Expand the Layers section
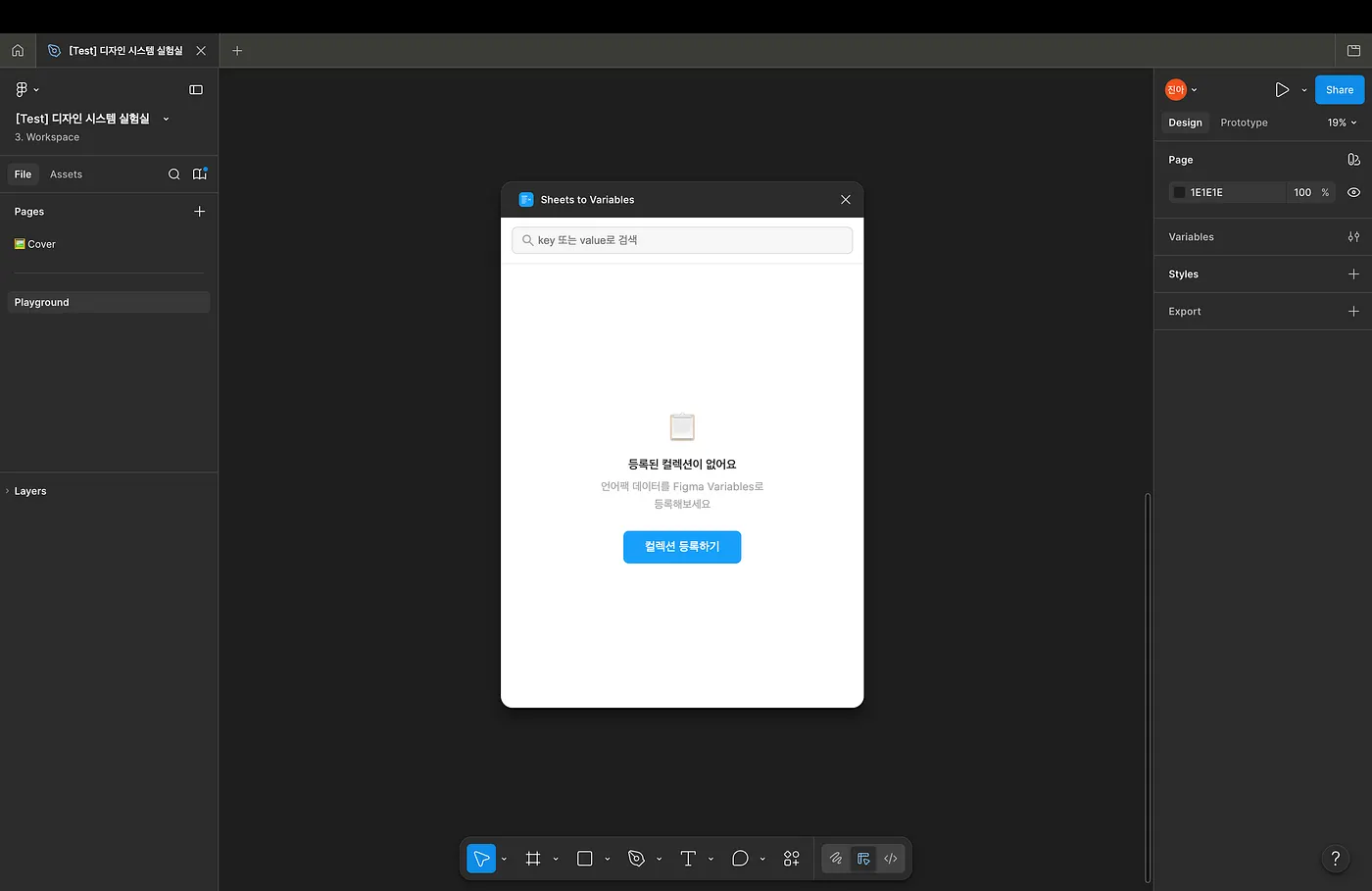 pyautogui.click(x=30, y=491)
